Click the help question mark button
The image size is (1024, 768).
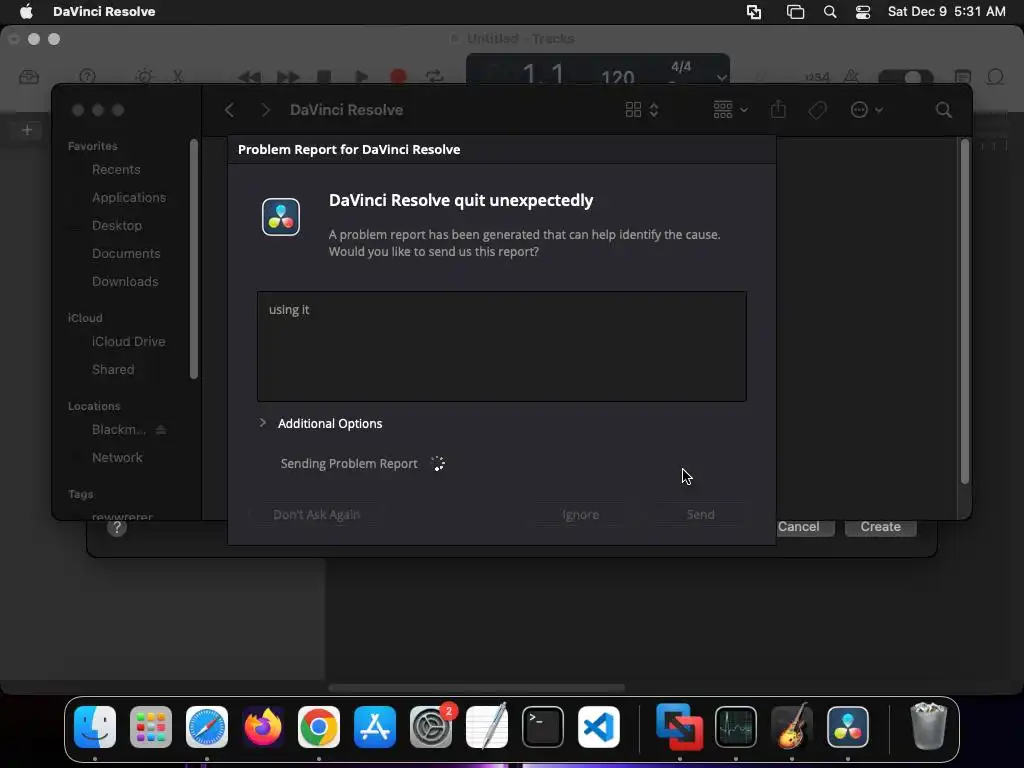click(117, 528)
